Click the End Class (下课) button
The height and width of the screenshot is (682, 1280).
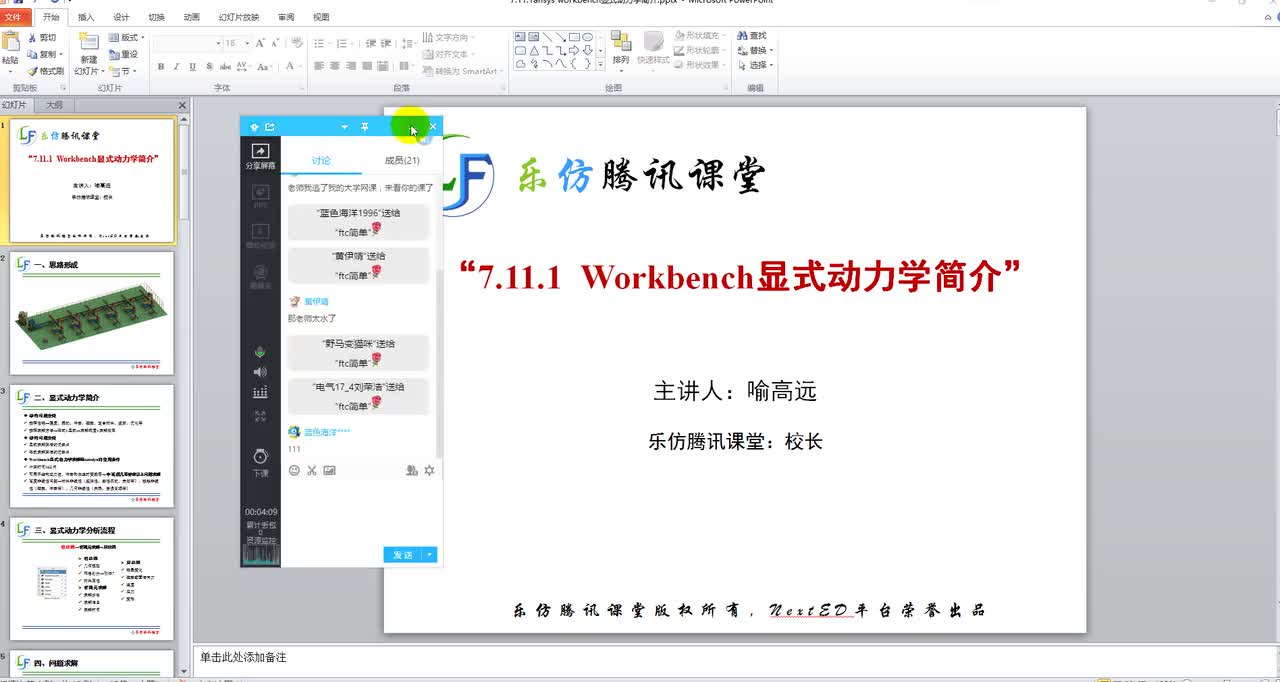(x=260, y=463)
